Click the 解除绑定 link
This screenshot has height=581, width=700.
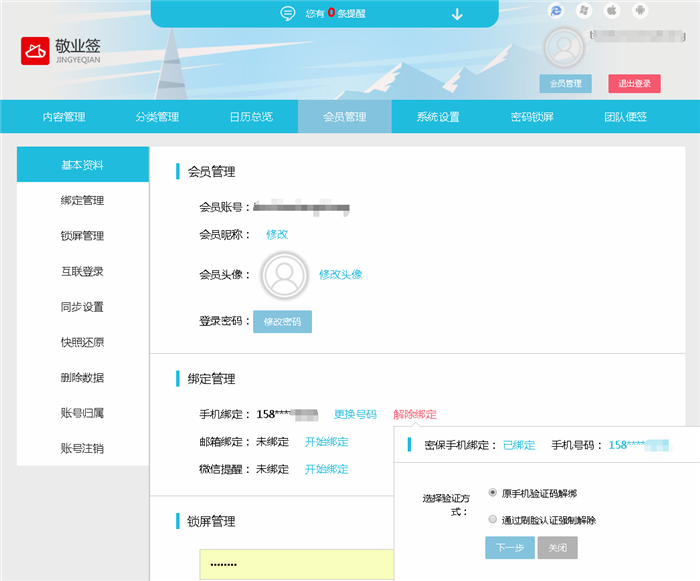tap(415, 414)
